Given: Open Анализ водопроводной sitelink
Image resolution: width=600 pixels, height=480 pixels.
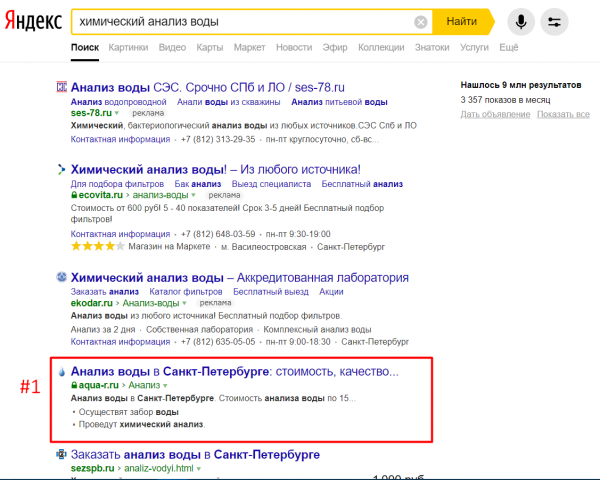Looking at the screenshot, I should point(119,102).
